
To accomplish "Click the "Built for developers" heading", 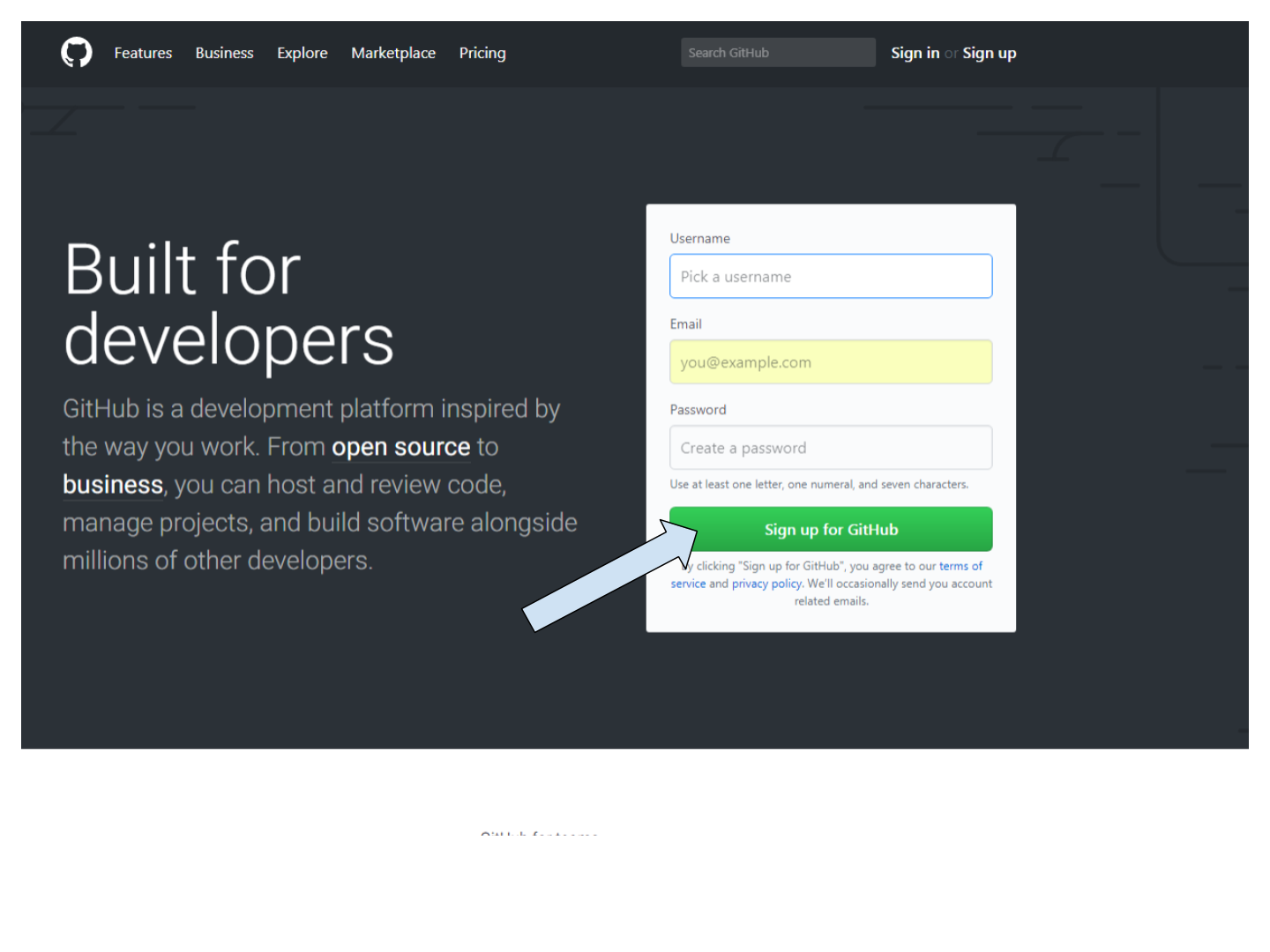I will [x=228, y=304].
